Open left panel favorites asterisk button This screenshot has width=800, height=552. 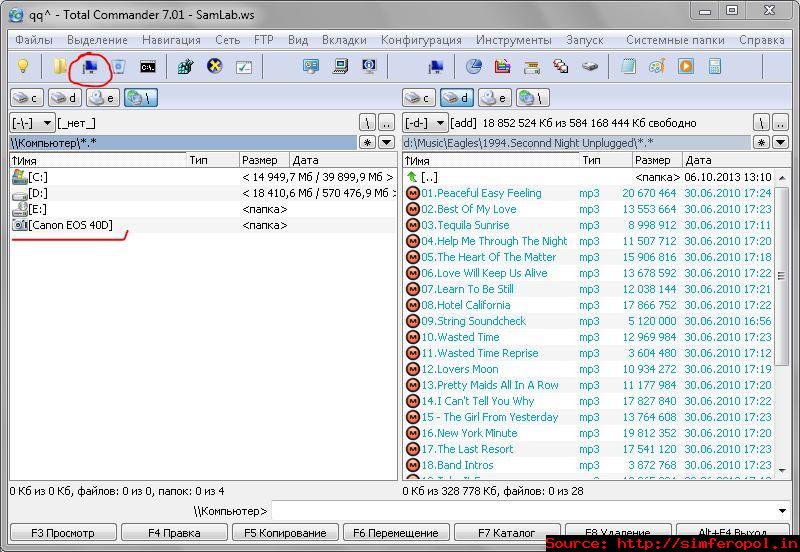point(367,143)
